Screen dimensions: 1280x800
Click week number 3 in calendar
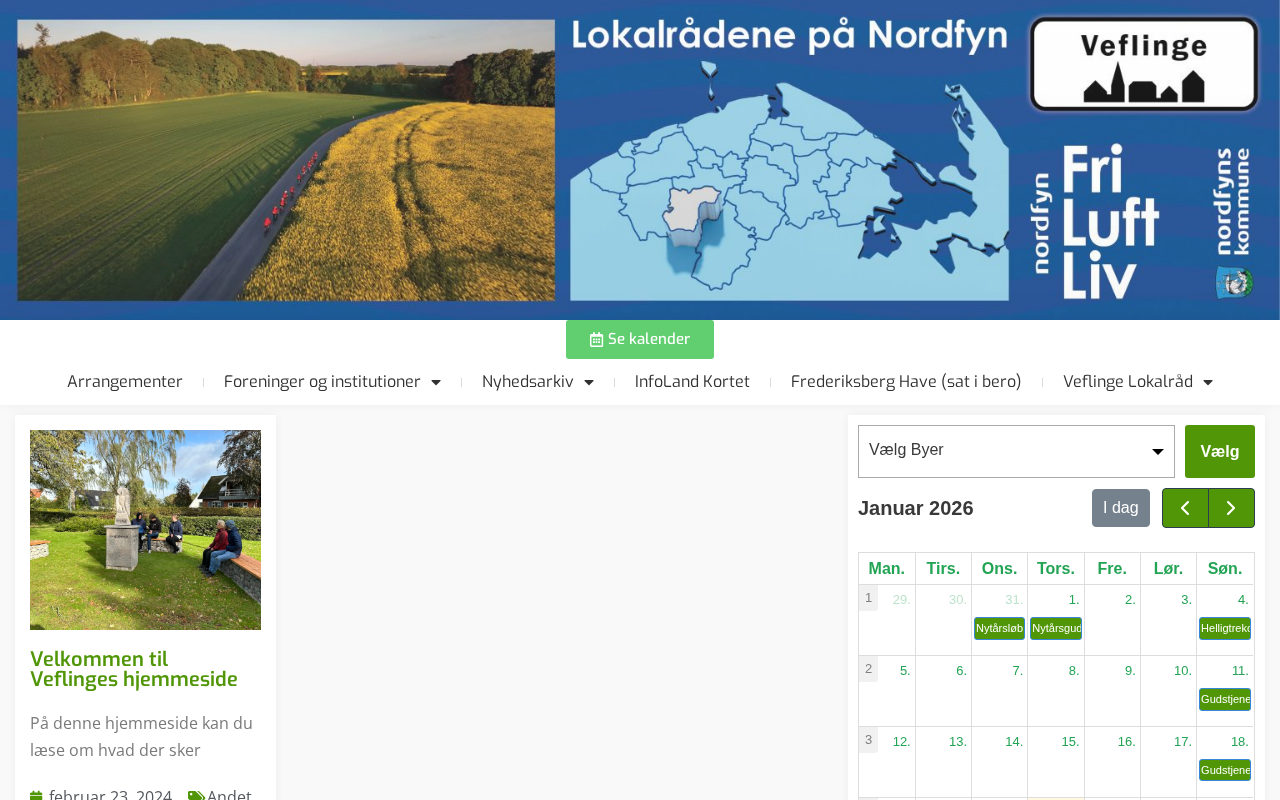(869, 740)
